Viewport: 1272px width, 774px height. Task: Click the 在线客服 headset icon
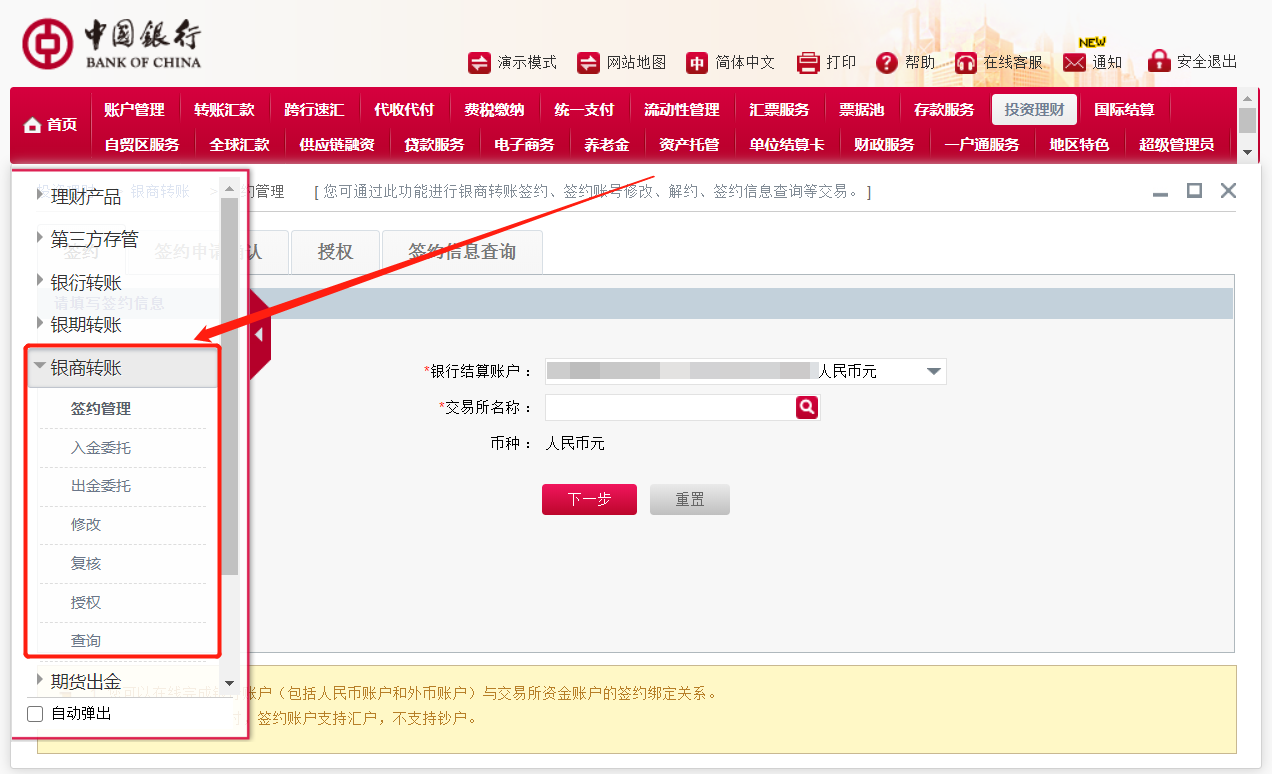965,62
